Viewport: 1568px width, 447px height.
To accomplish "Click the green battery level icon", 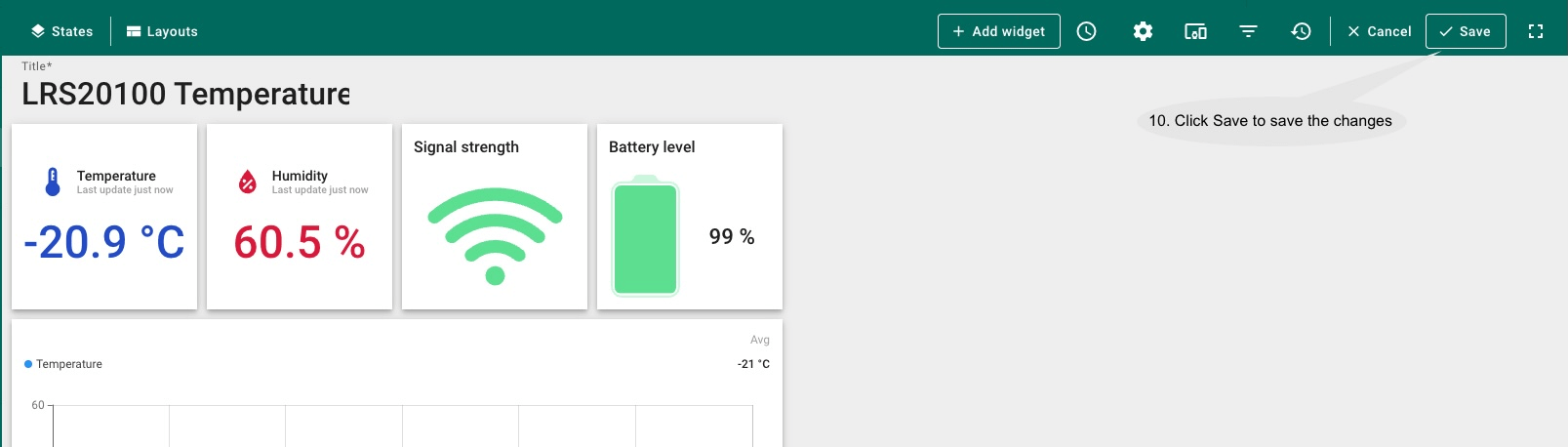I will pos(645,237).
